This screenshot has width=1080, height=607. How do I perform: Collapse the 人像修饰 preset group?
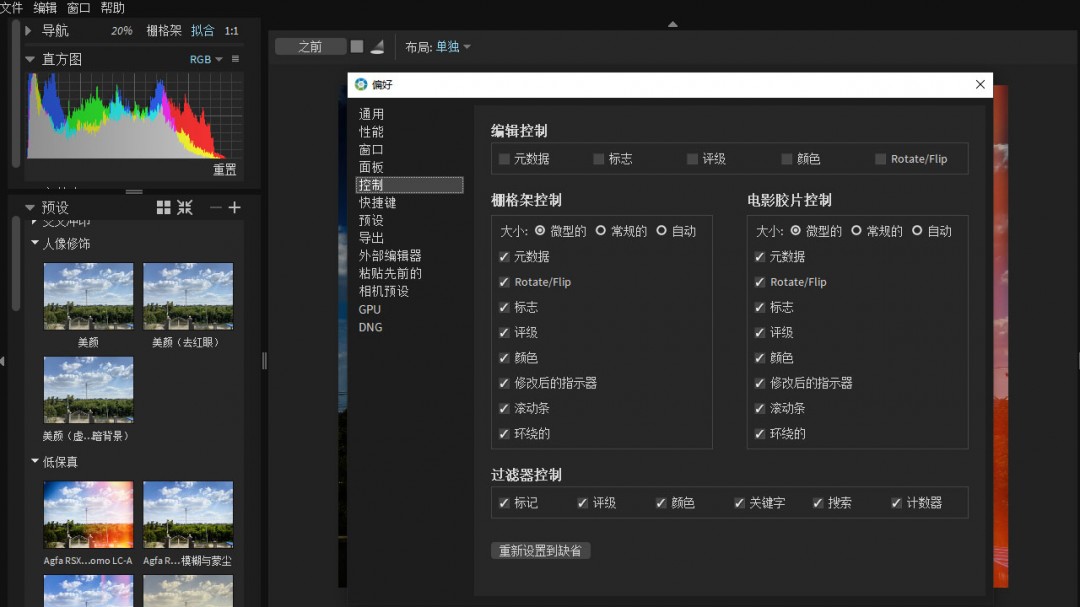(x=35, y=243)
